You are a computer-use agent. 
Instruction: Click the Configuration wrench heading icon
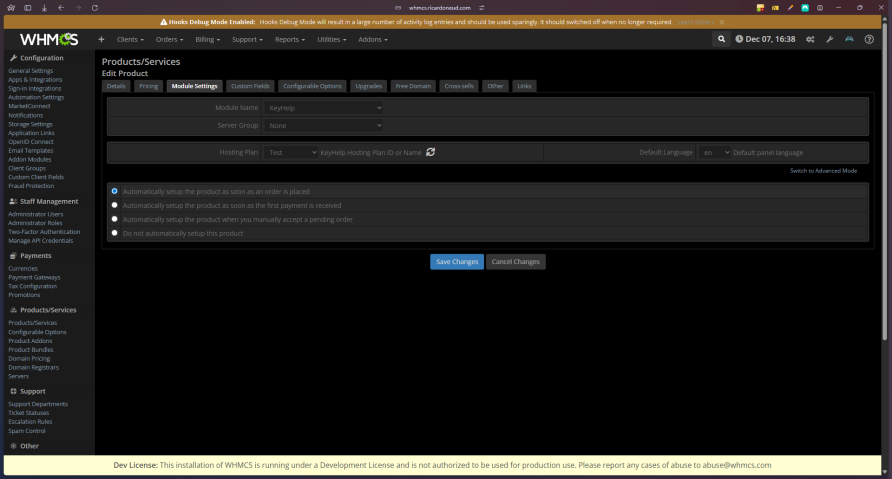13,58
